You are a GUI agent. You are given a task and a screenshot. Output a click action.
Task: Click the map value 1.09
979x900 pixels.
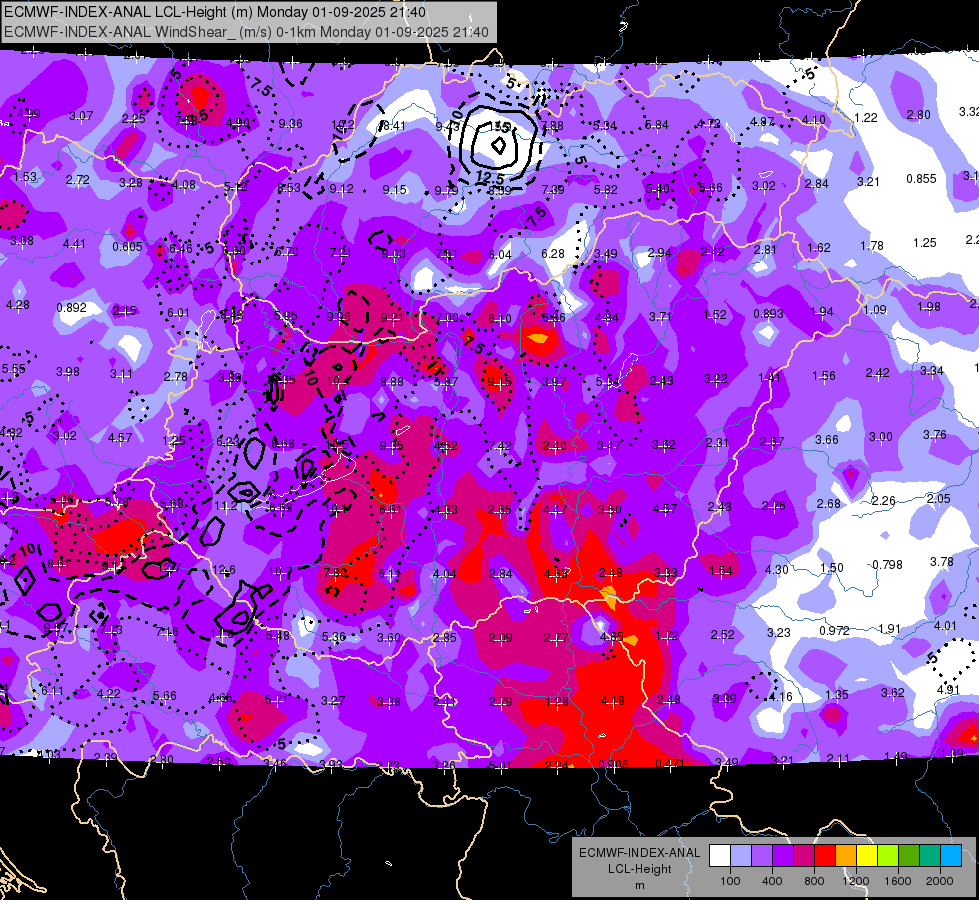[875, 309]
